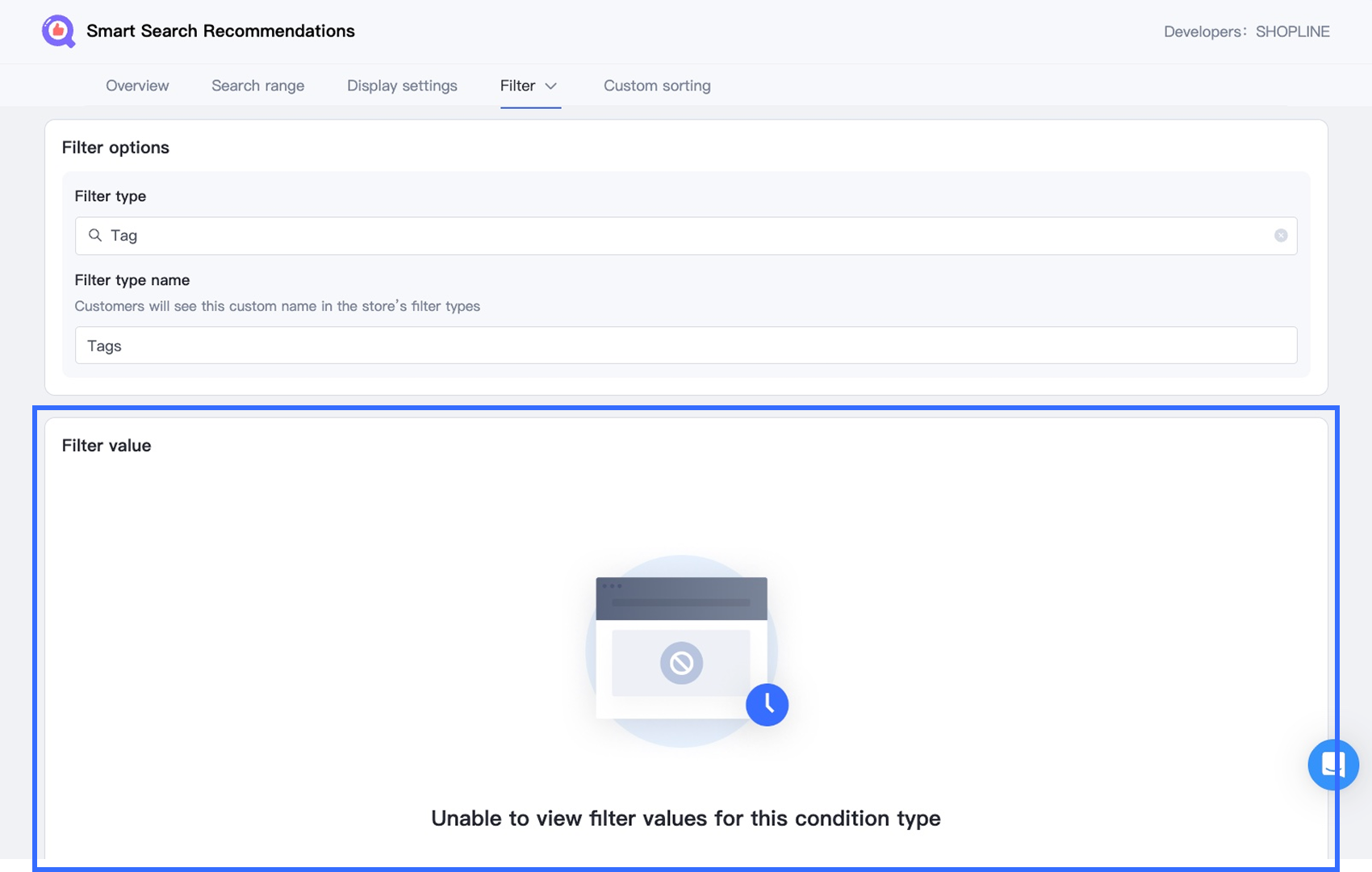
Task: Click the magnifier icon in Filter type field
Action: click(95, 235)
